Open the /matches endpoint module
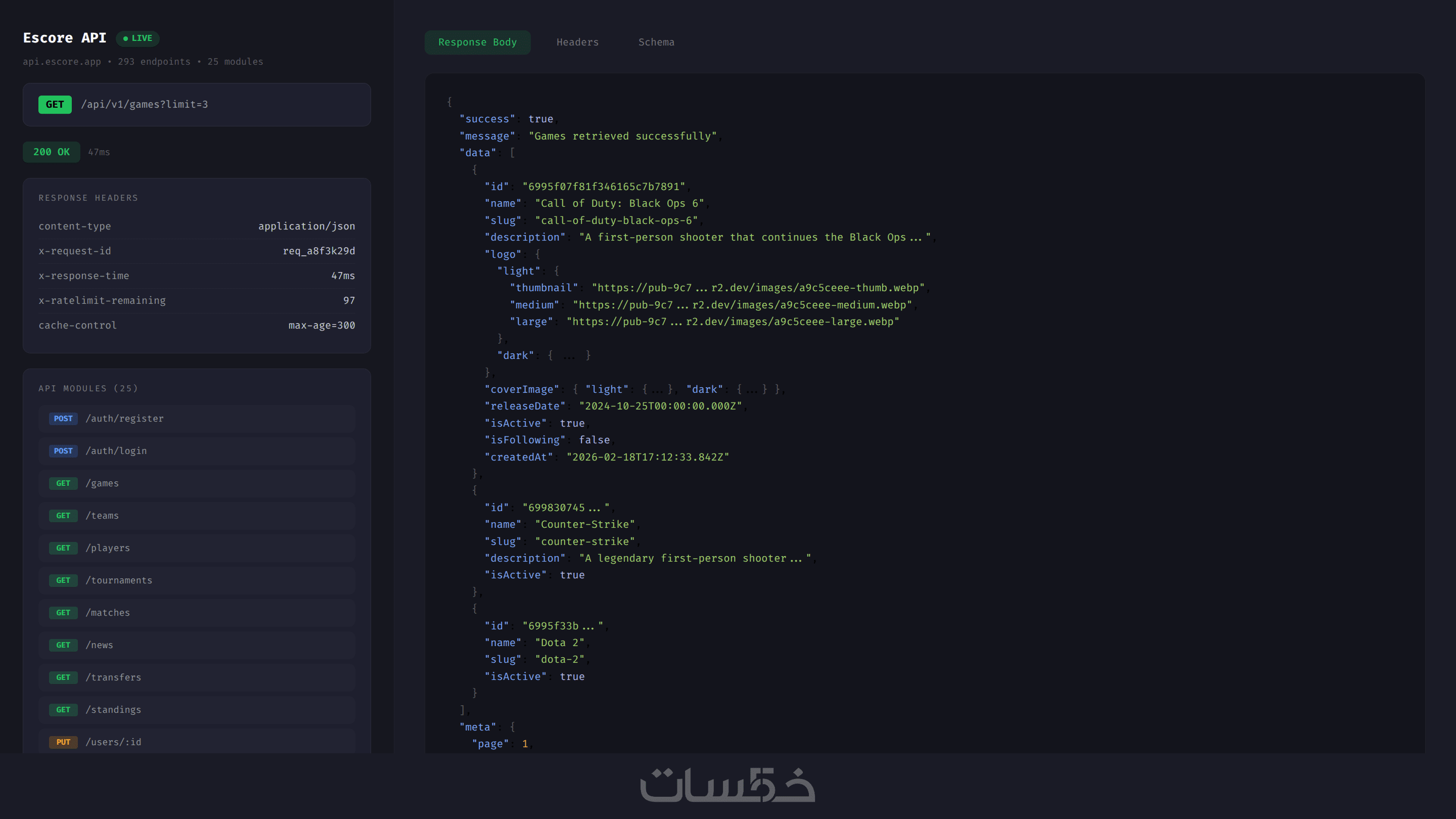1456x819 pixels. 197,613
